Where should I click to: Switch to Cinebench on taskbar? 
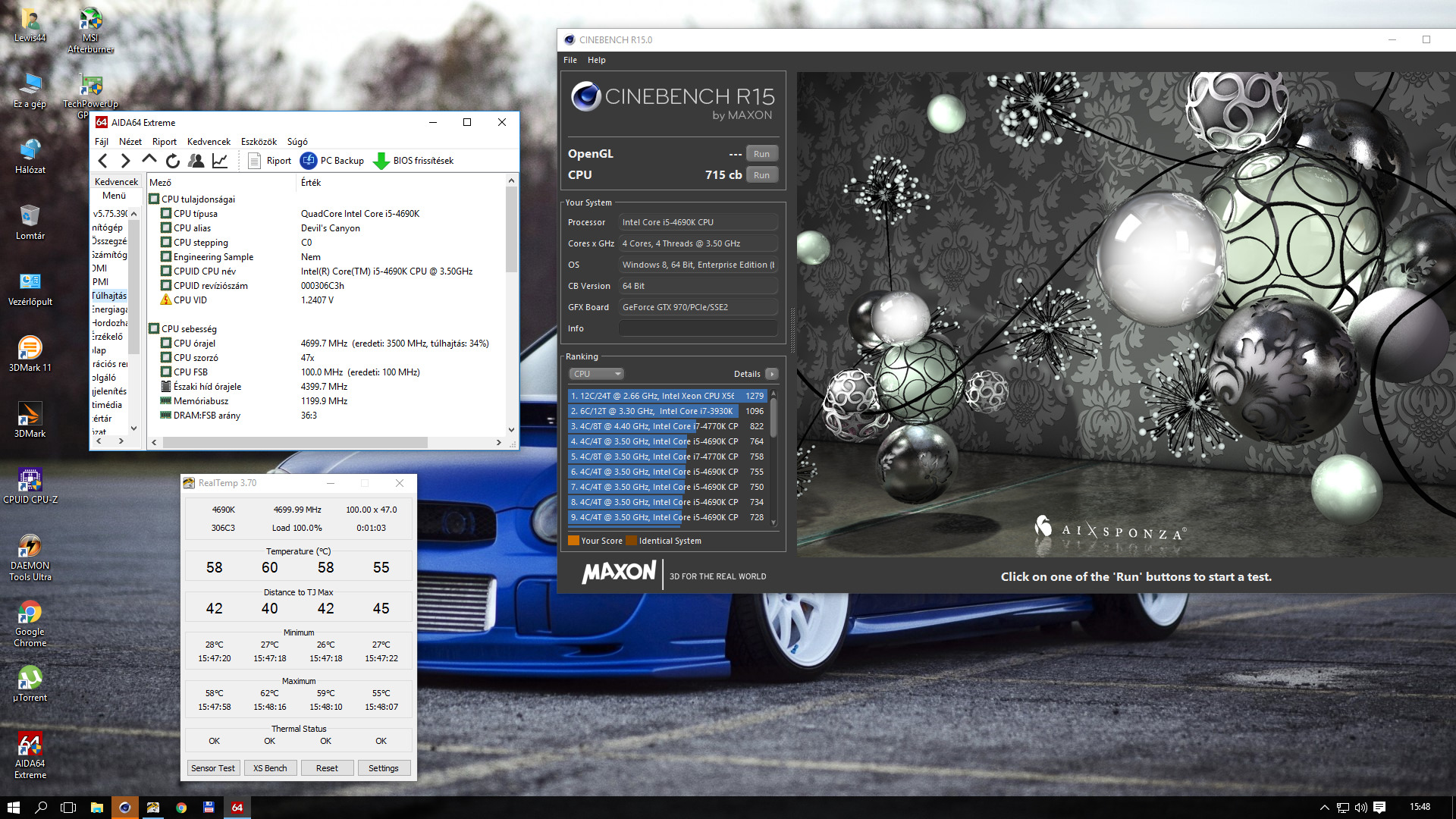tap(125, 808)
